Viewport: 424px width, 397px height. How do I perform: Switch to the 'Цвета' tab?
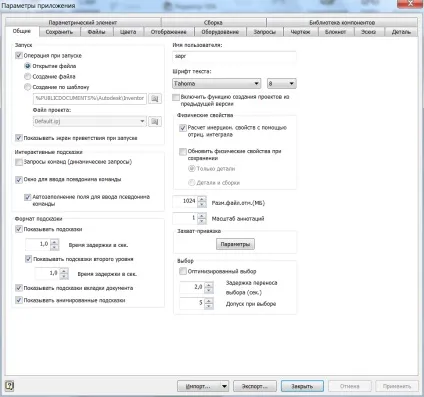click(128, 32)
